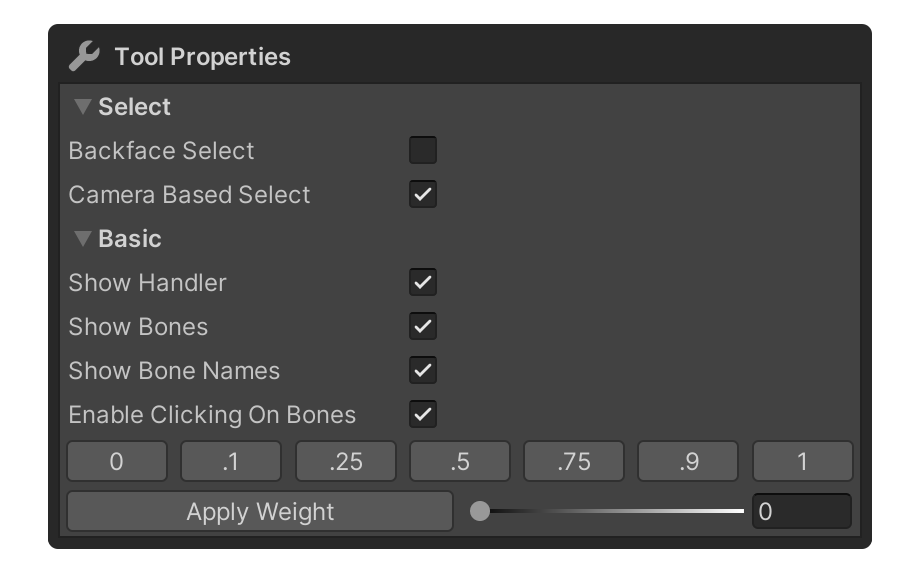
Task: Select the Tool Properties panel title
Action: [x=202, y=57]
